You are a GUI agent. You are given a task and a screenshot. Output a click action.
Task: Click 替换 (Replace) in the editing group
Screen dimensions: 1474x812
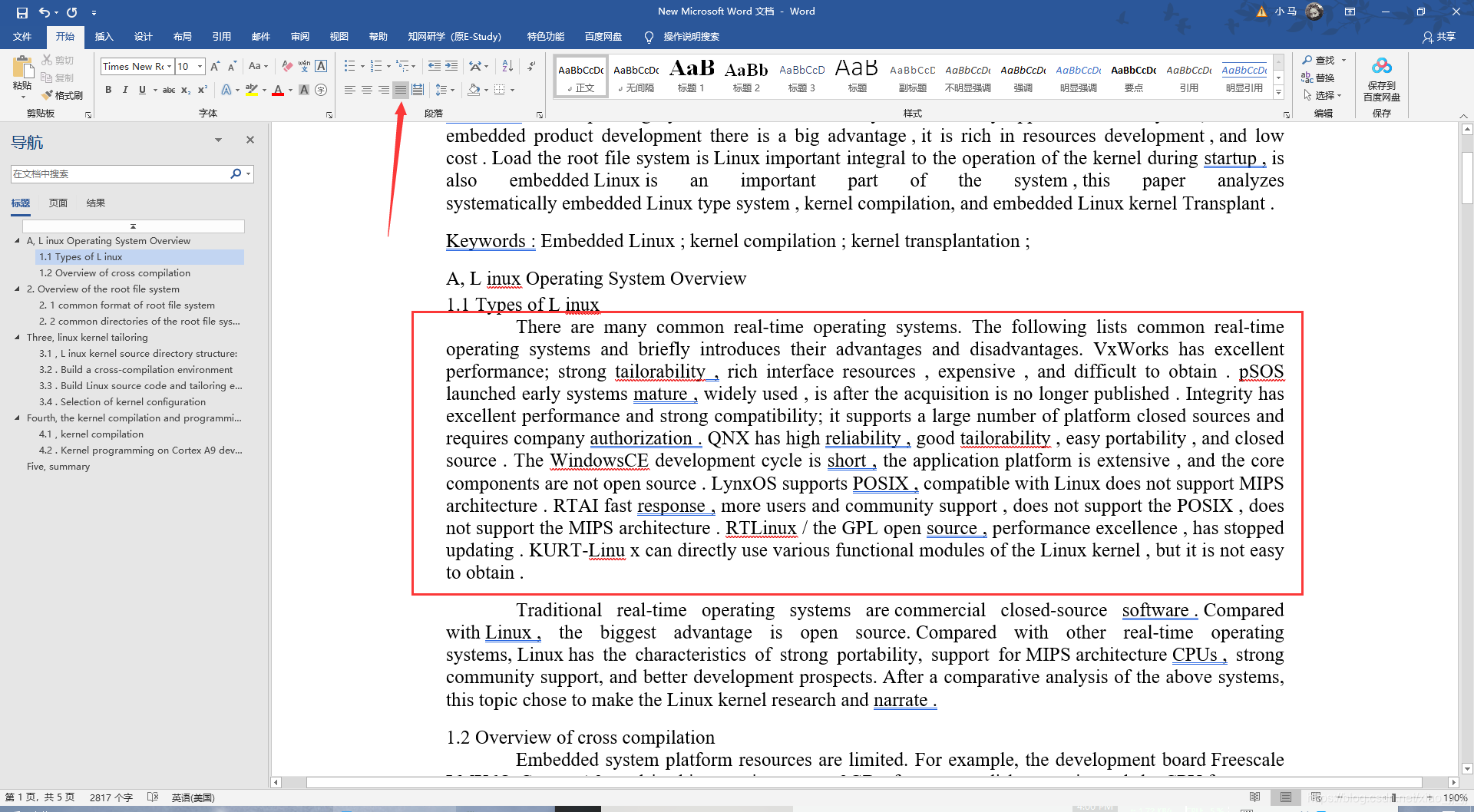[1318, 78]
